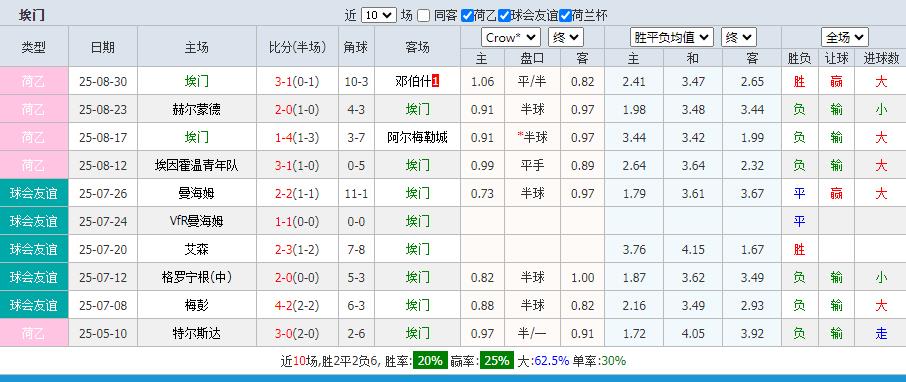Screen dimensions: 906x382
Task: Click the 赫尔蒙德 team link
Action: click(197, 109)
